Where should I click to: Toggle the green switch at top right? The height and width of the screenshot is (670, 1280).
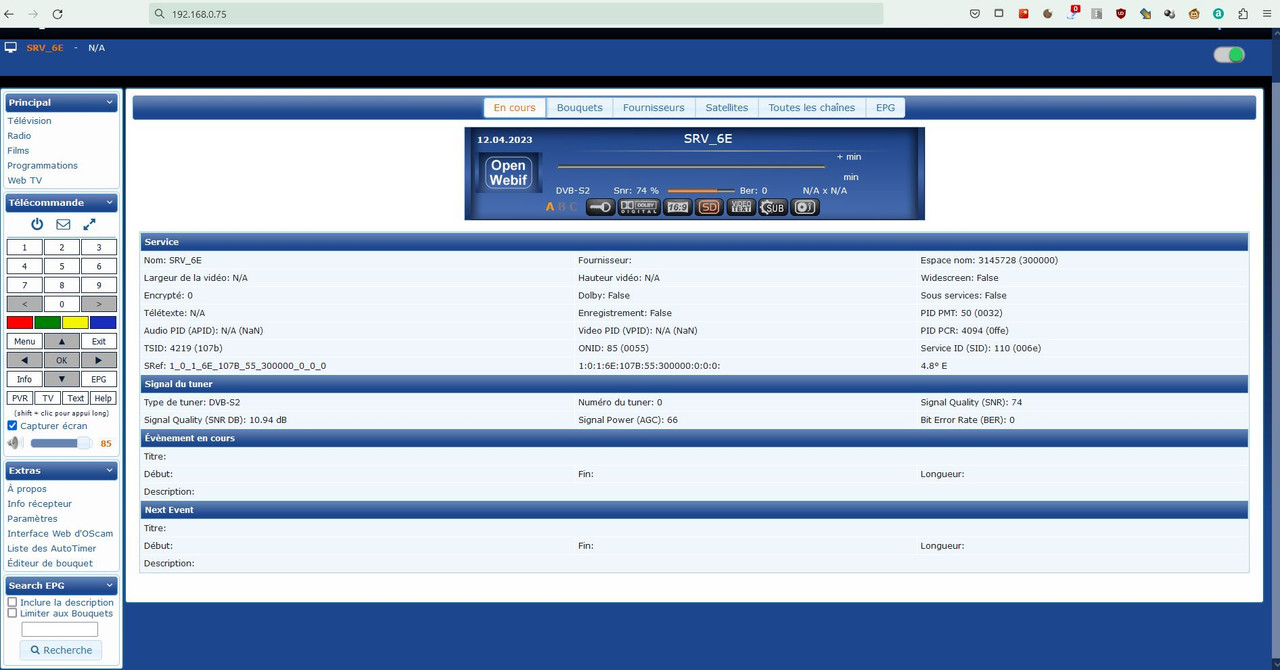click(1229, 55)
